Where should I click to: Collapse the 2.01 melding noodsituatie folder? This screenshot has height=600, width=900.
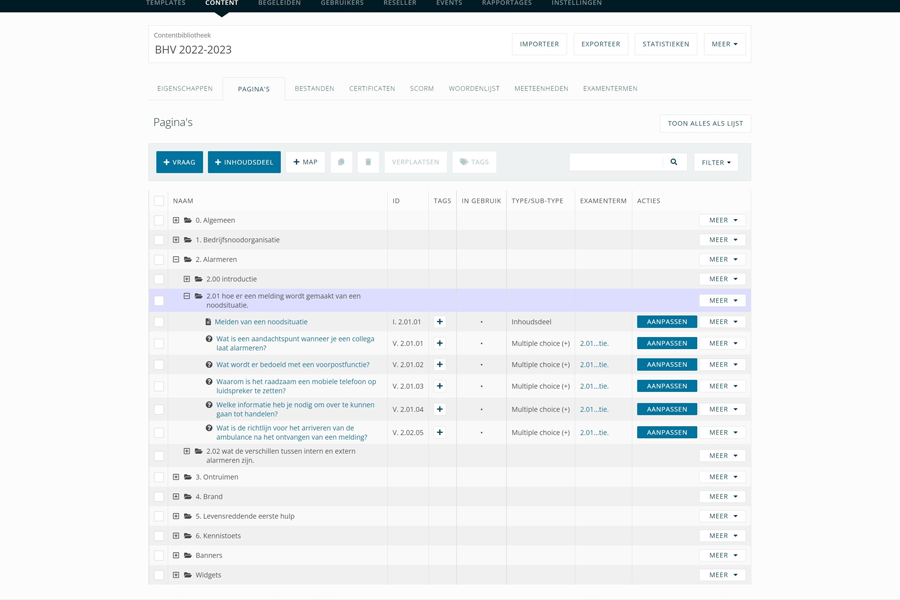(x=187, y=296)
